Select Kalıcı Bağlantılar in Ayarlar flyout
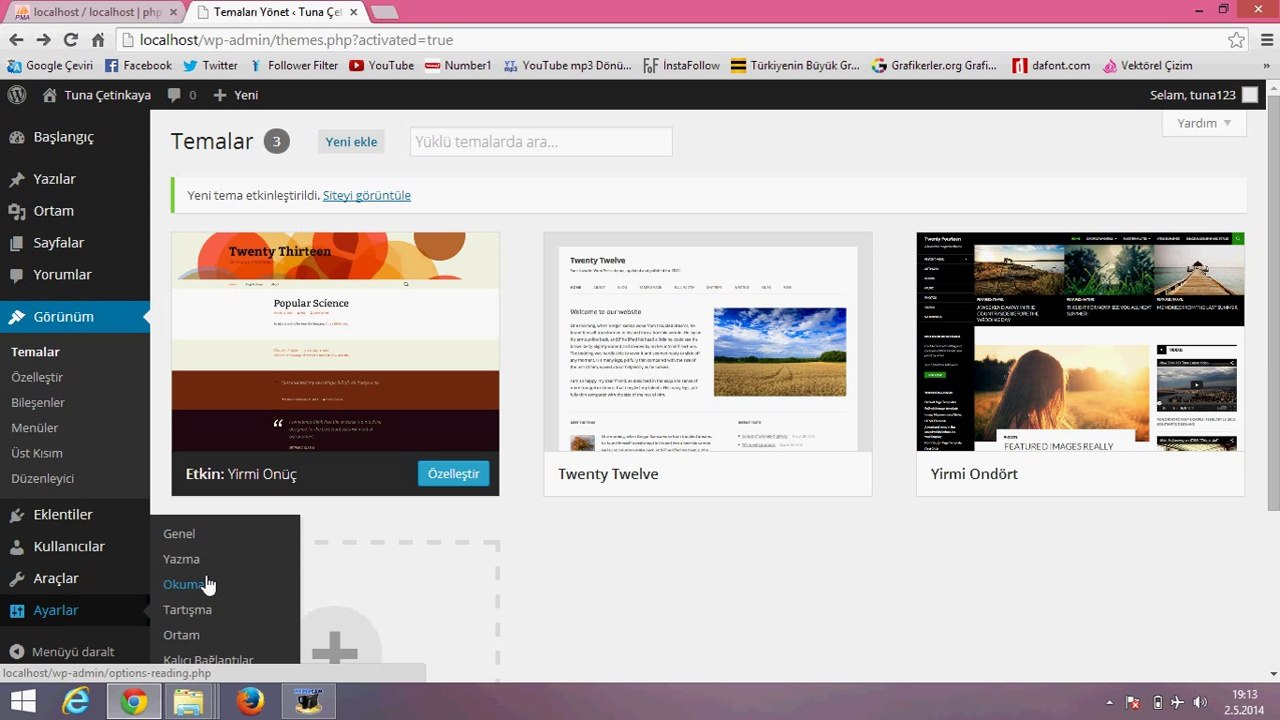Viewport: 1280px width, 720px height. tap(208, 659)
